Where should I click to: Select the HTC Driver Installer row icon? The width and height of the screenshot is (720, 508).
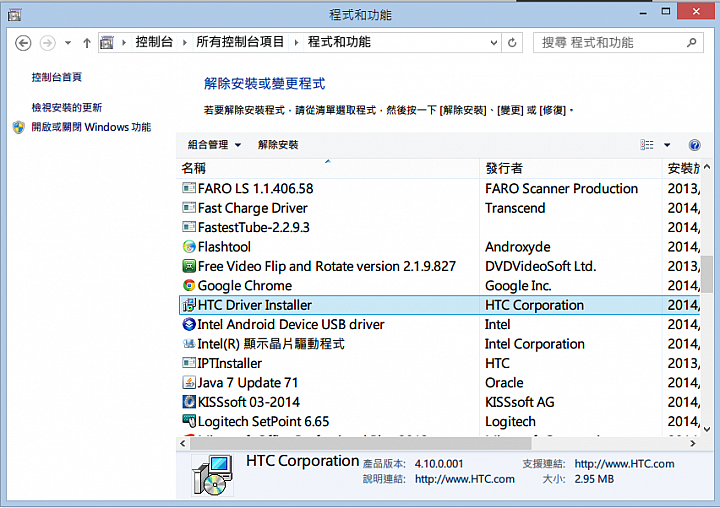pos(189,305)
